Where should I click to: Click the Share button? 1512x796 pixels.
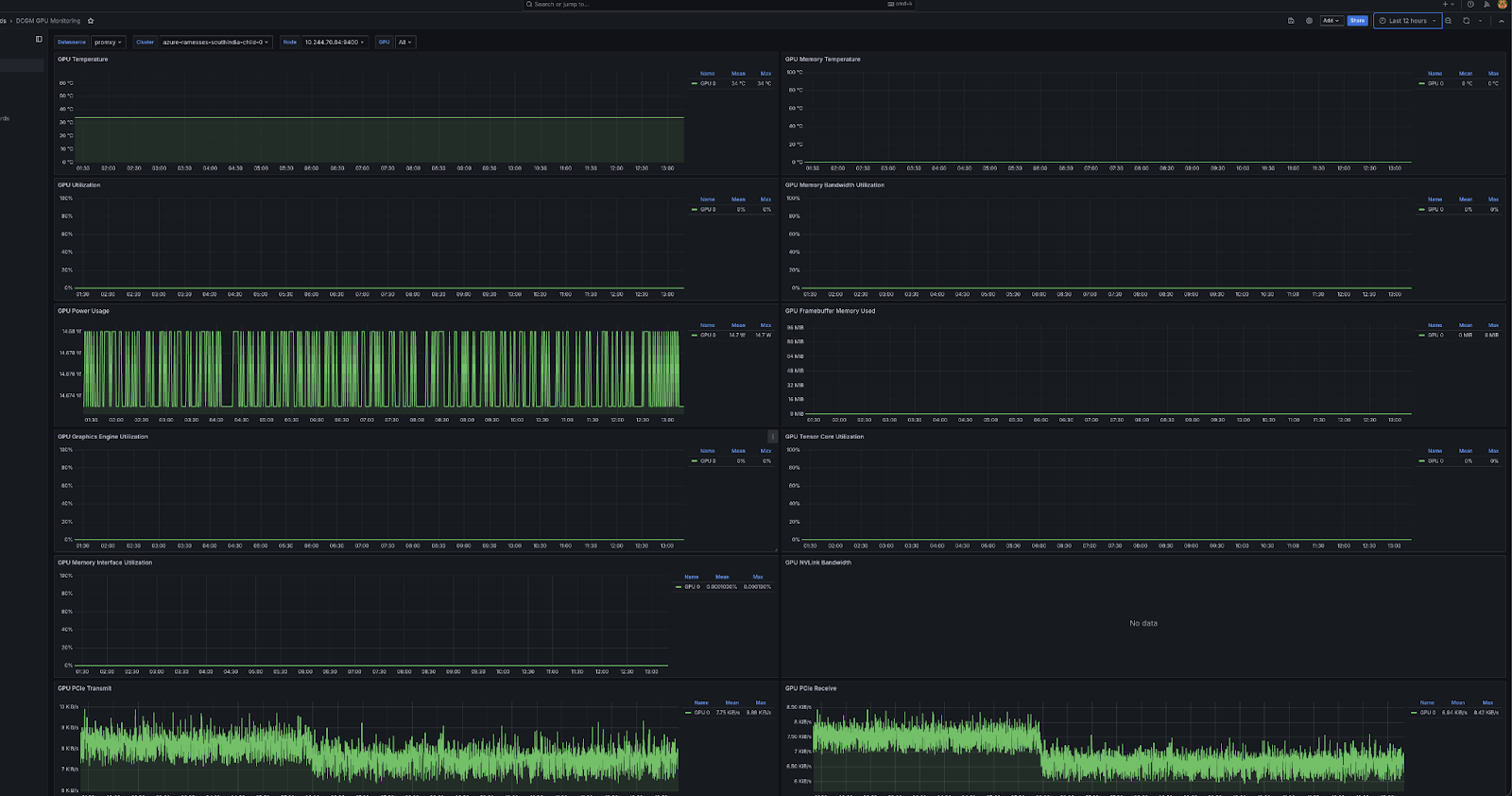pyautogui.click(x=1357, y=21)
